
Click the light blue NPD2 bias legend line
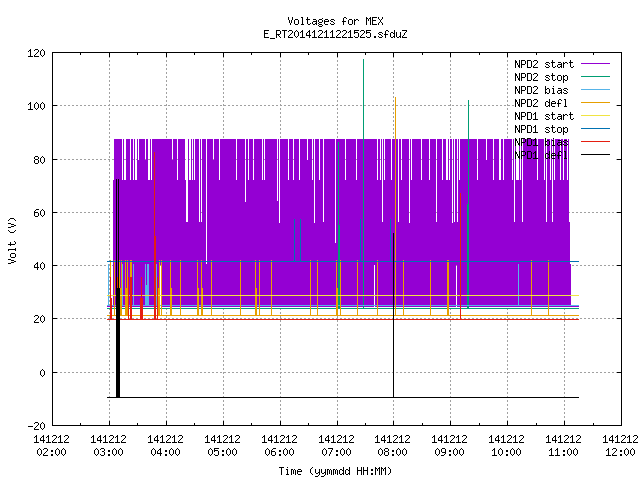[595, 89]
